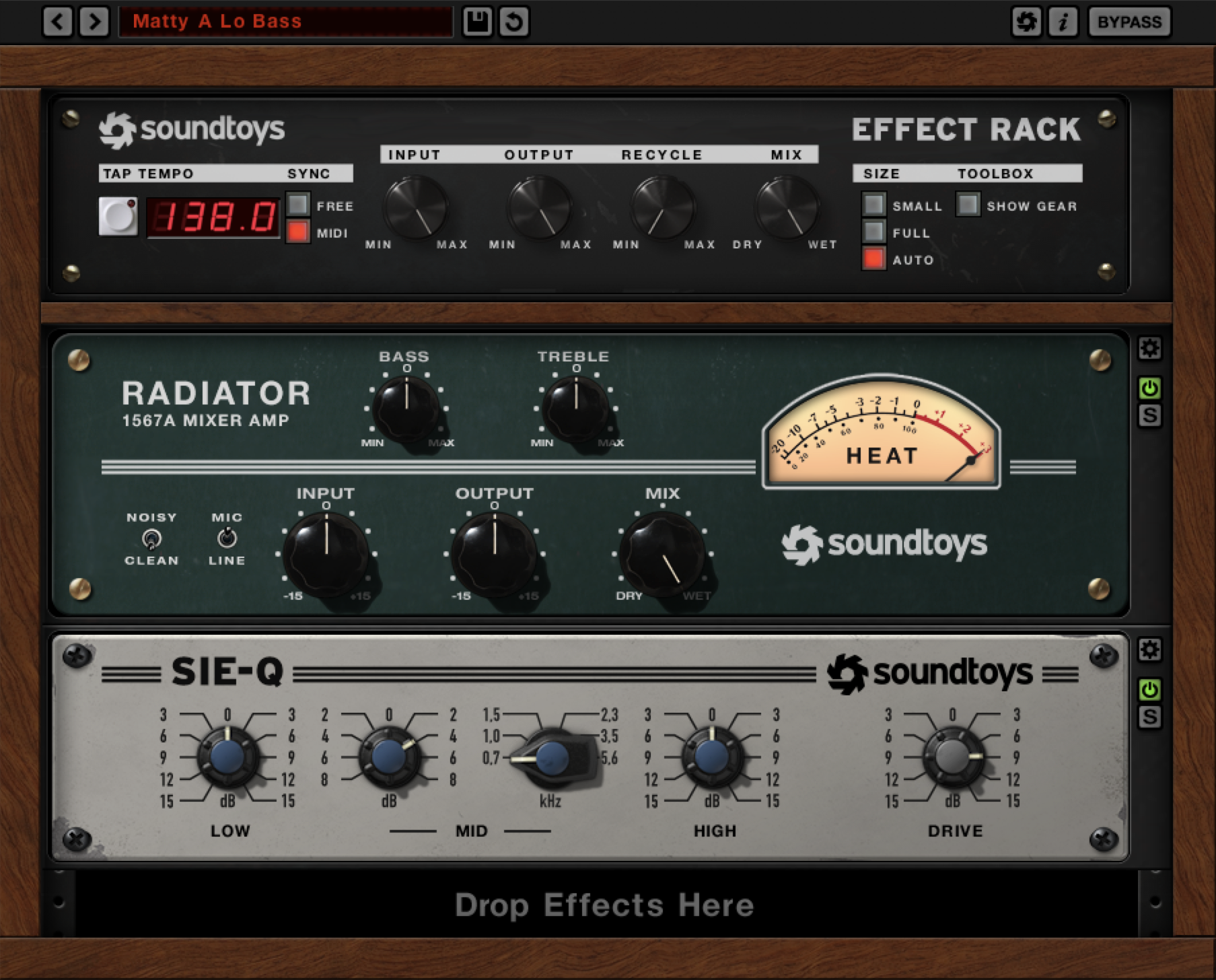Click the EFFECT RACK title text

(x=966, y=129)
